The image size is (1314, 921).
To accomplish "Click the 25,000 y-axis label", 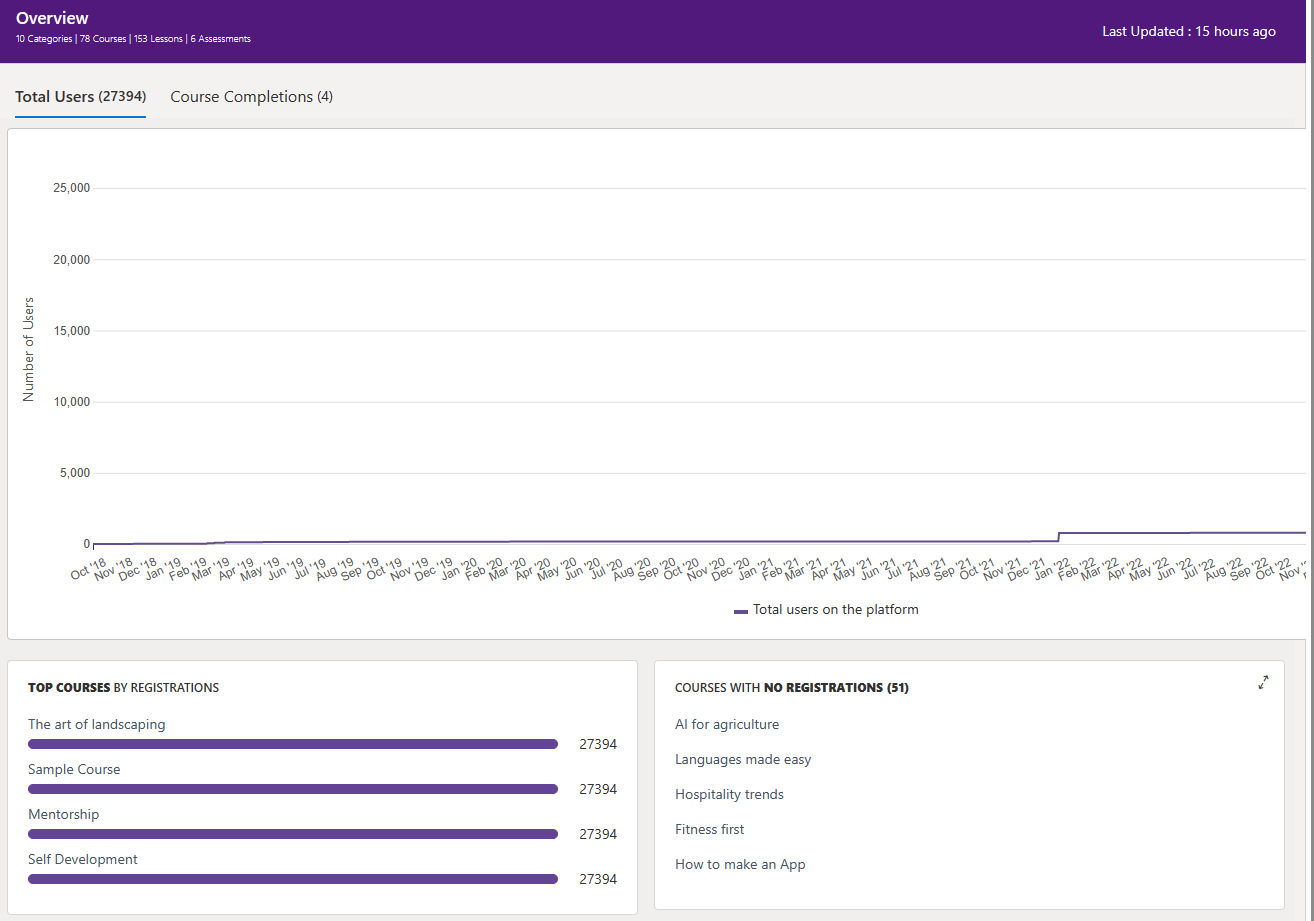I will (71, 188).
